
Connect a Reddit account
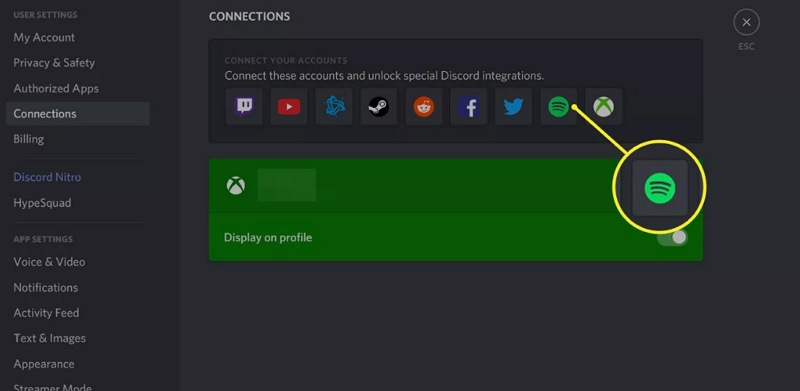[424, 107]
